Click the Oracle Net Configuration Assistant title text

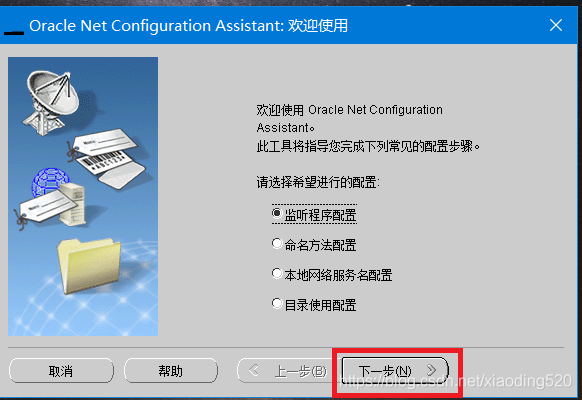pyautogui.click(x=189, y=26)
